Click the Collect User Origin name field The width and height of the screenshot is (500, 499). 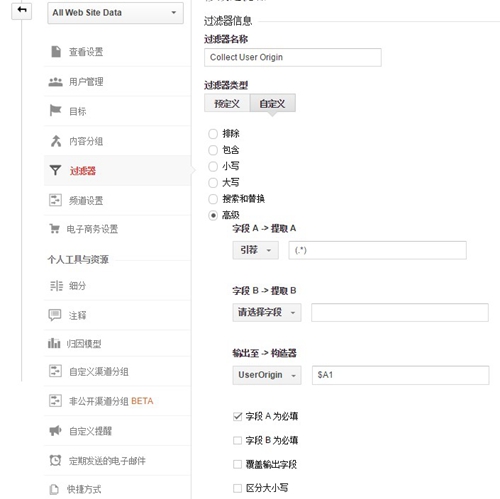(x=293, y=57)
